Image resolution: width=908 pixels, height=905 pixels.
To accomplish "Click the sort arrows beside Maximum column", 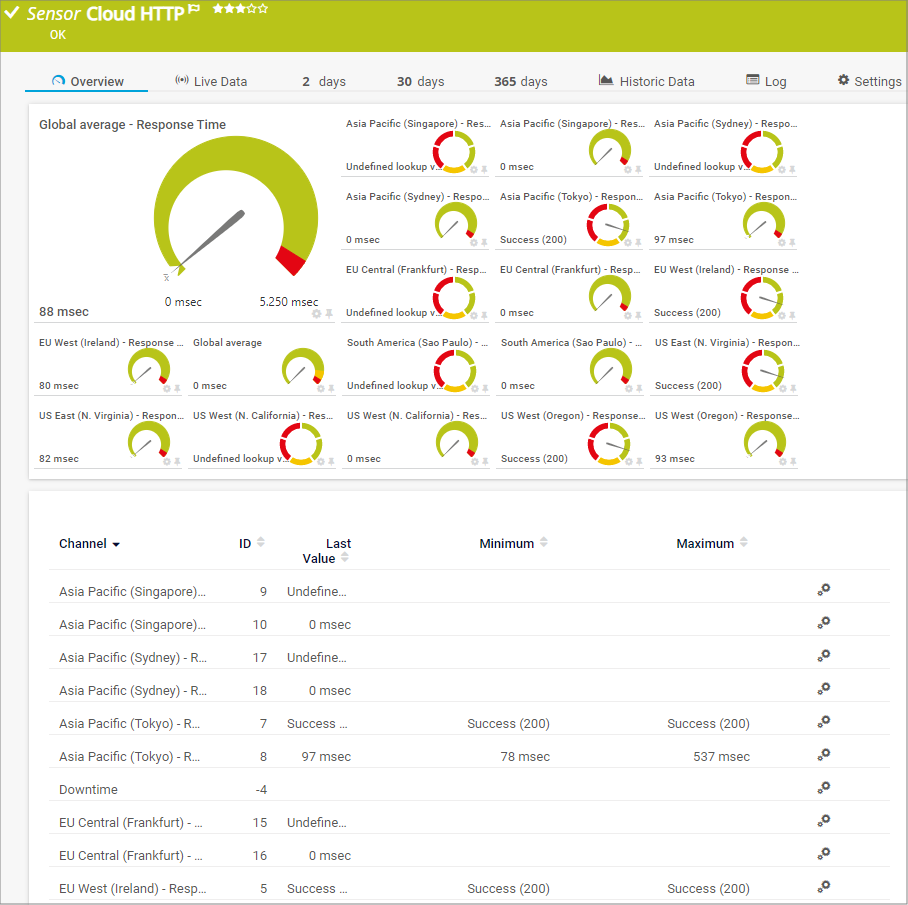I will (743, 543).
